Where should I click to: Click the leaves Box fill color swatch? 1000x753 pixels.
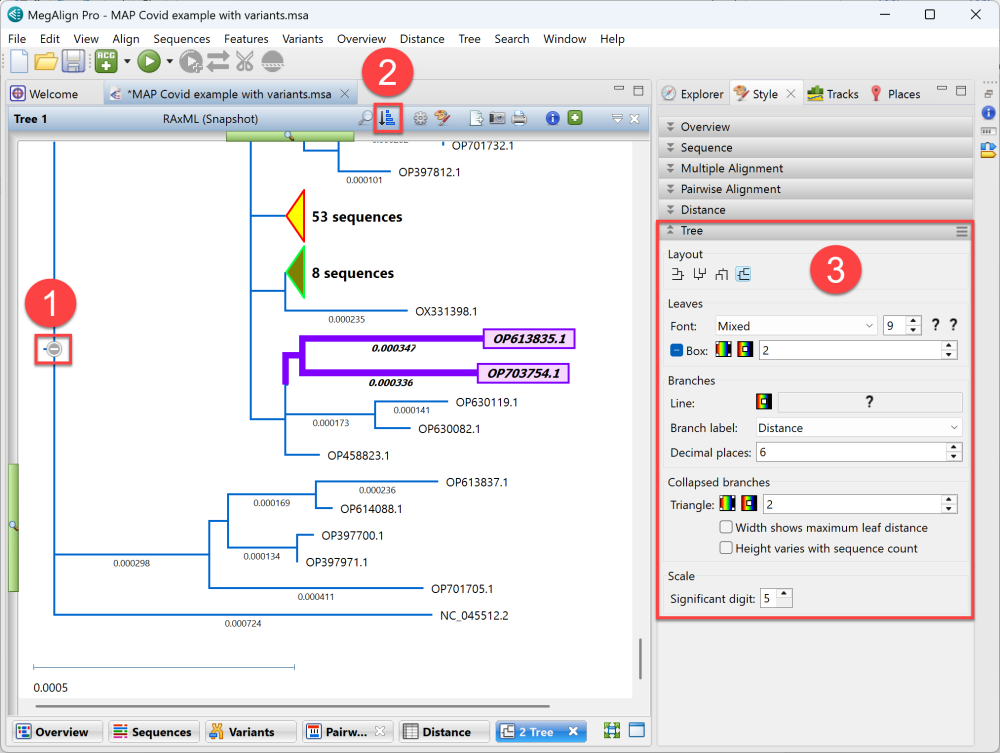click(723, 349)
